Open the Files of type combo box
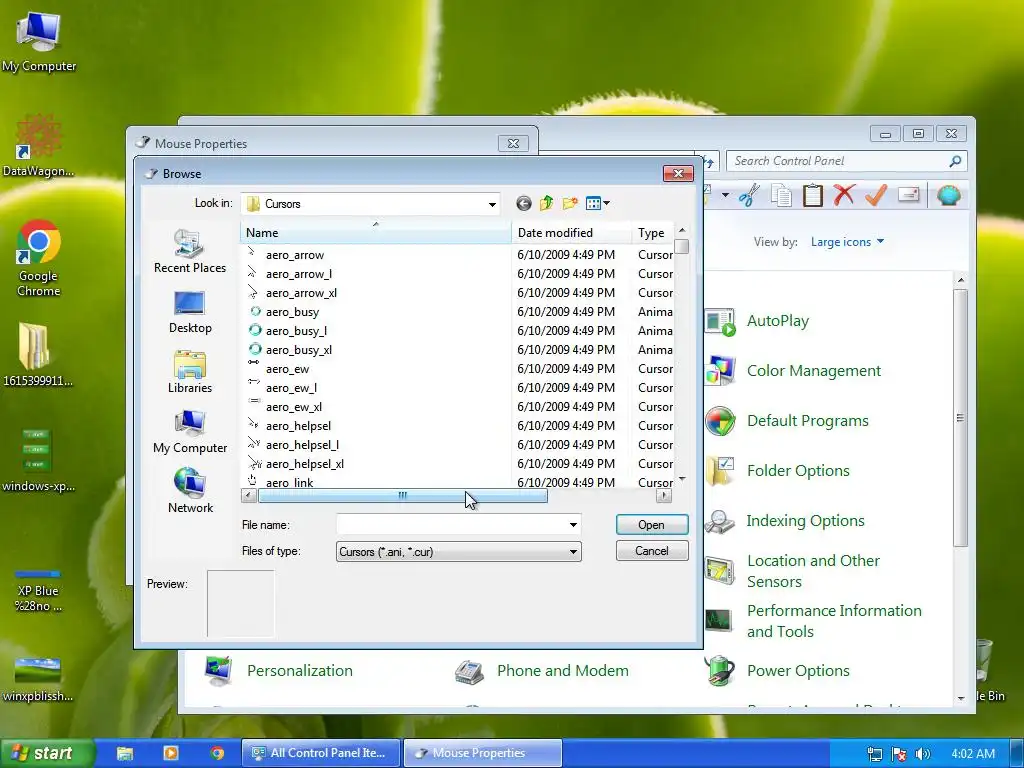Viewport: 1024px width, 768px height. [458, 551]
